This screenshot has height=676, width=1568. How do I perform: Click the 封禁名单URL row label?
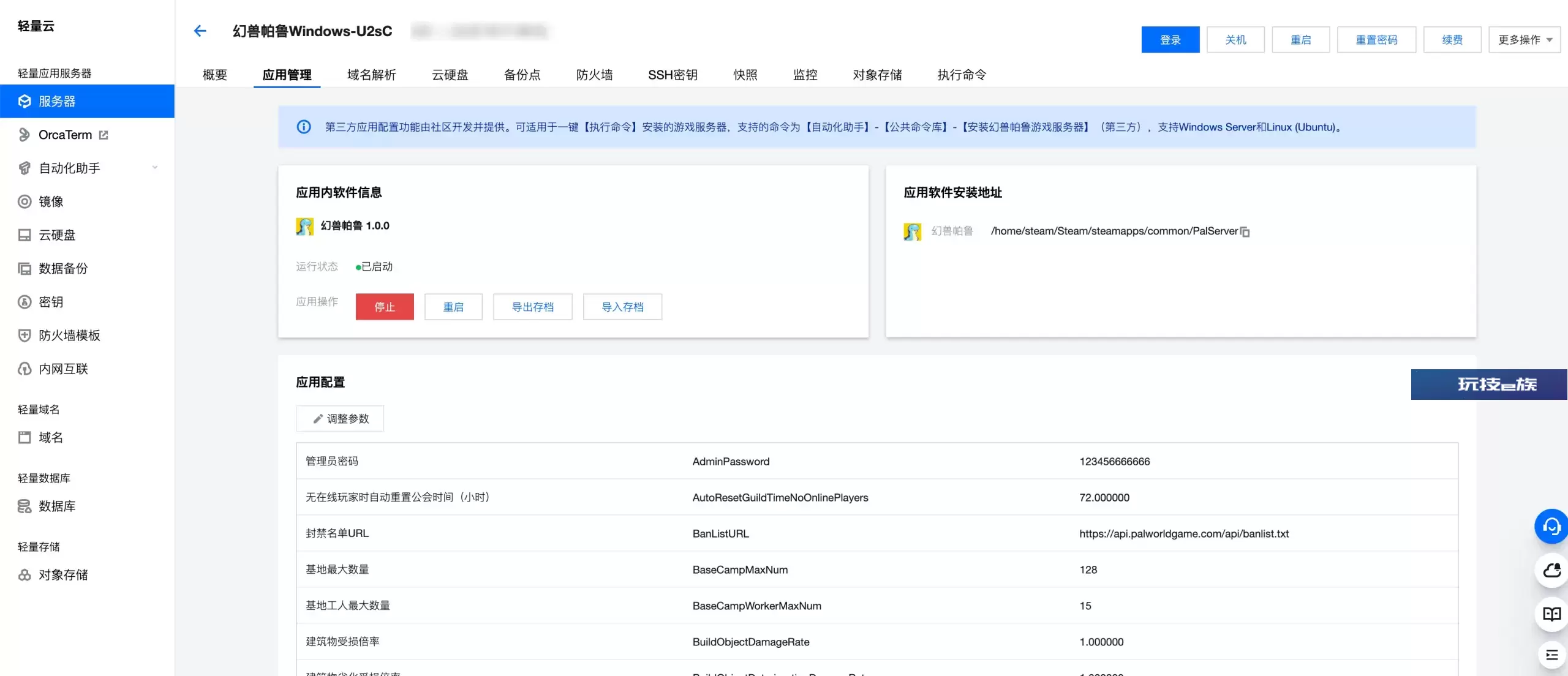pos(337,533)
